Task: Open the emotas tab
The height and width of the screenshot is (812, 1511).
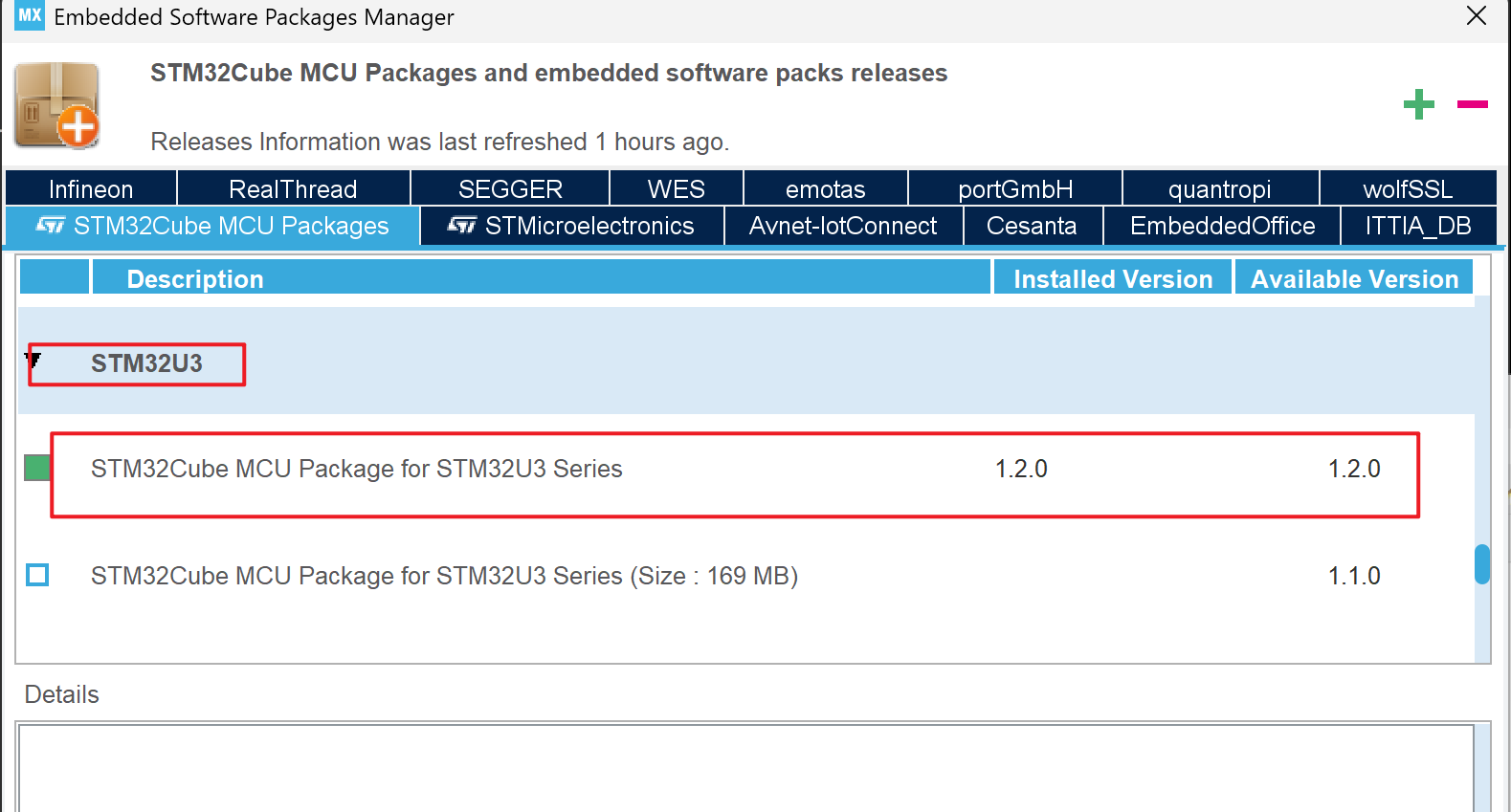Action: tap(825, 189)
